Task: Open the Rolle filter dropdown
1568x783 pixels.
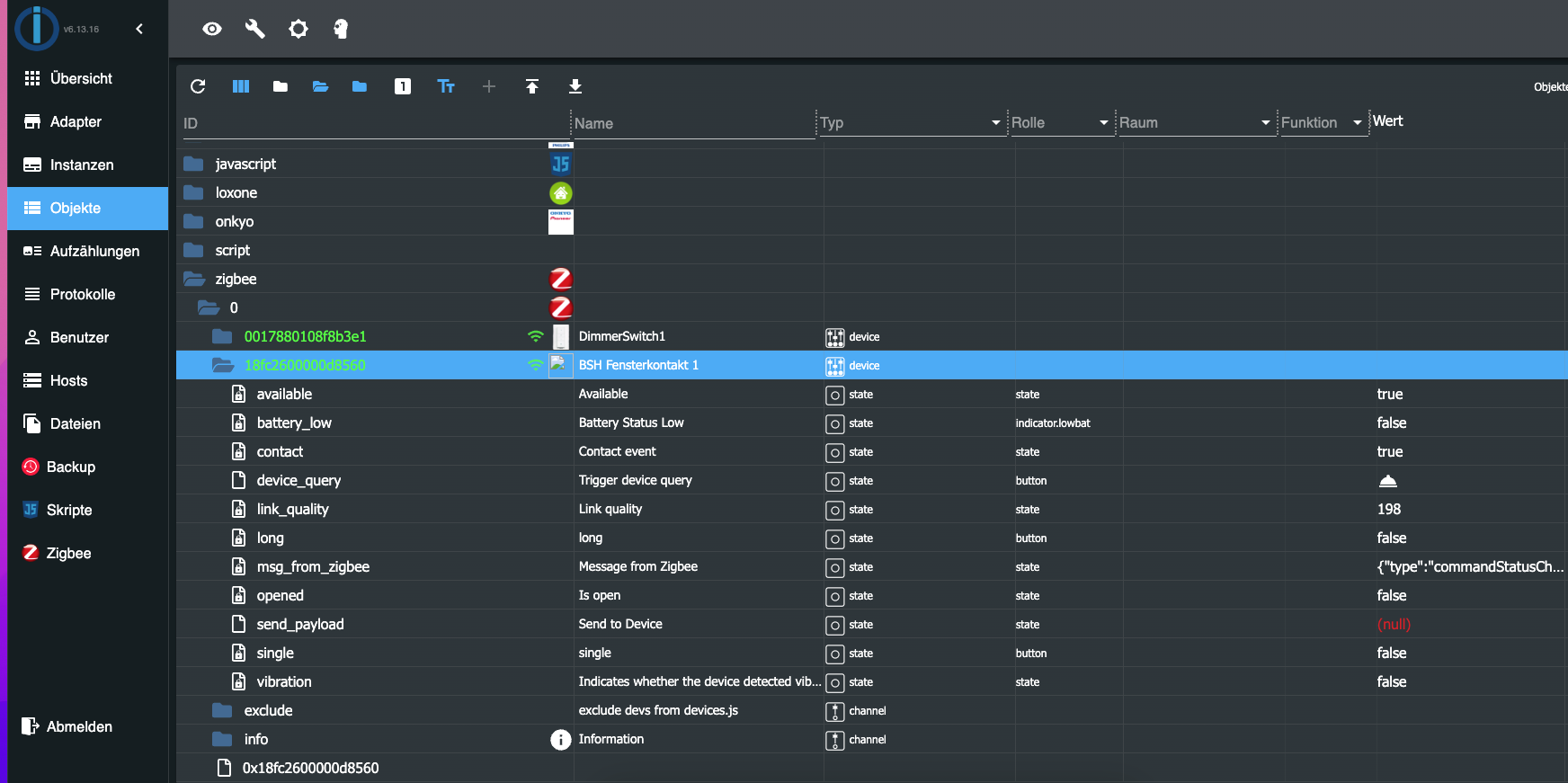Action: 1103,123
